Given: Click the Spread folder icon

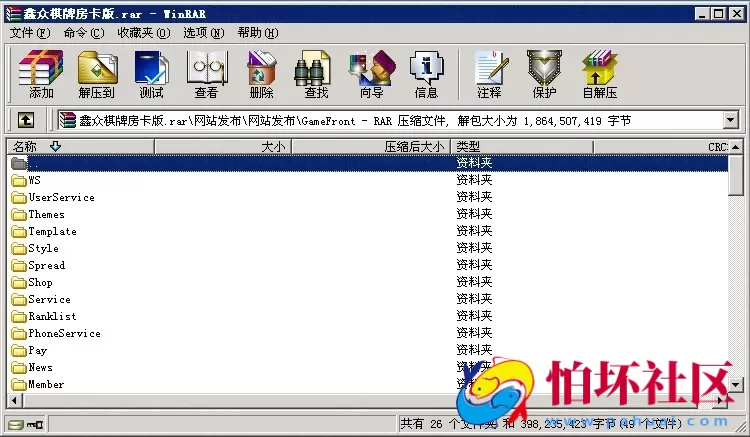Looking at the screenshot, I should tap(19, 265).
